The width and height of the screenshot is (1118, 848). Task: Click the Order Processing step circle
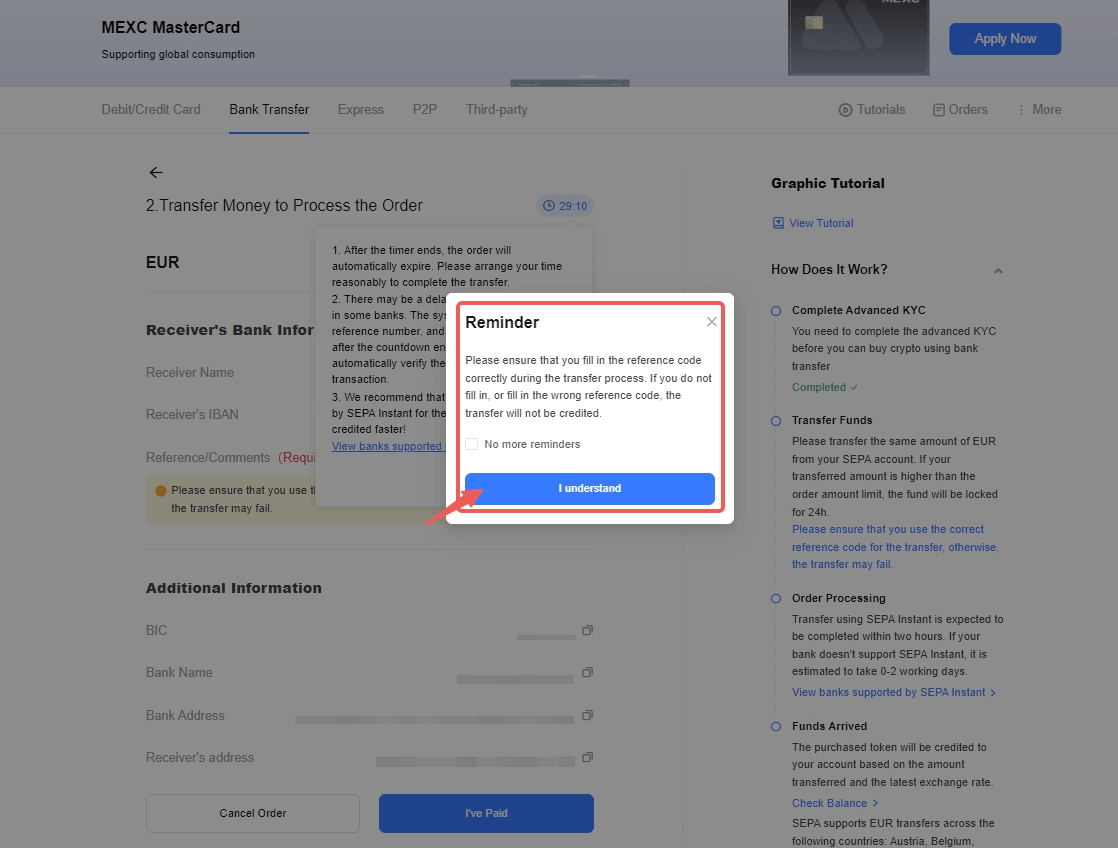(776, 598)
